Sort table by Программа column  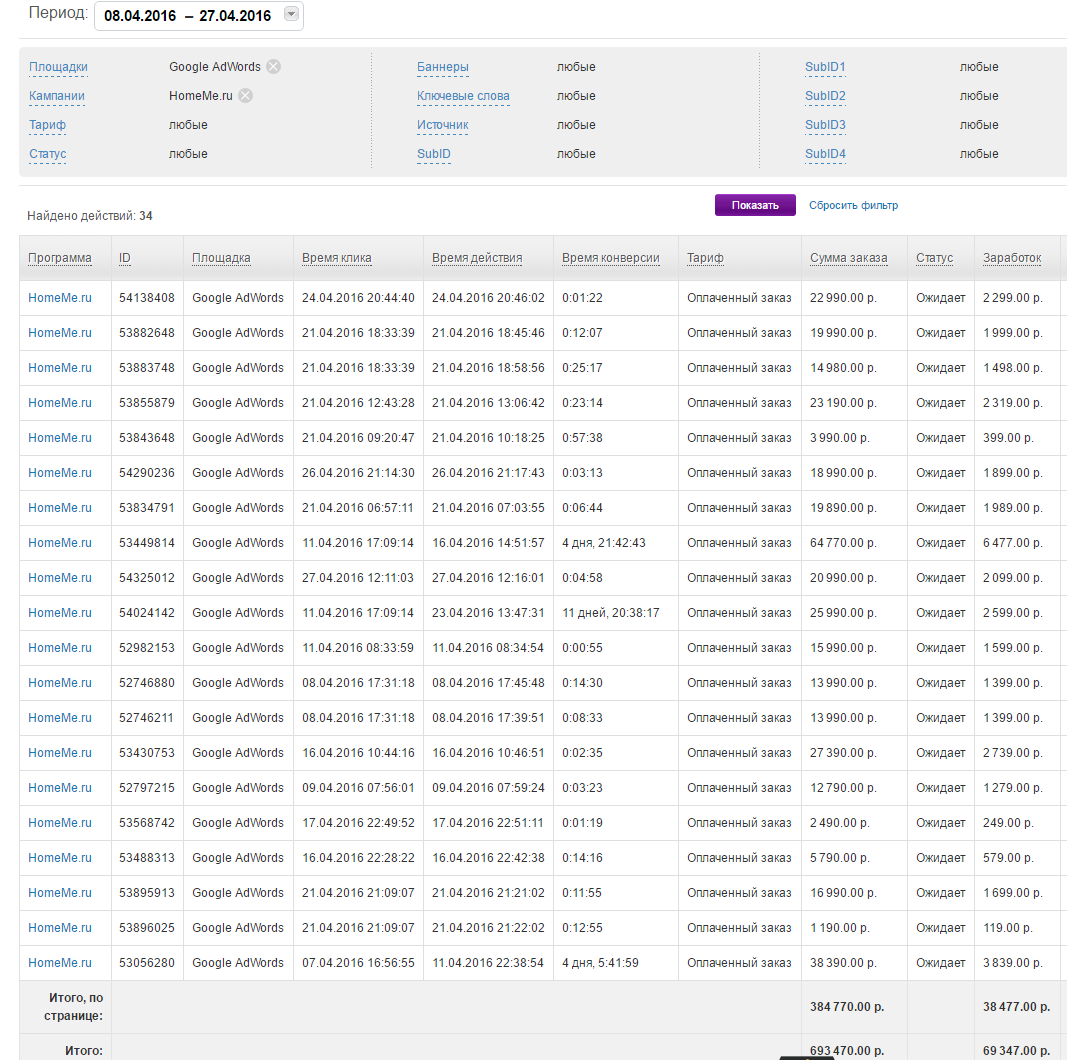tap(59, 258)
